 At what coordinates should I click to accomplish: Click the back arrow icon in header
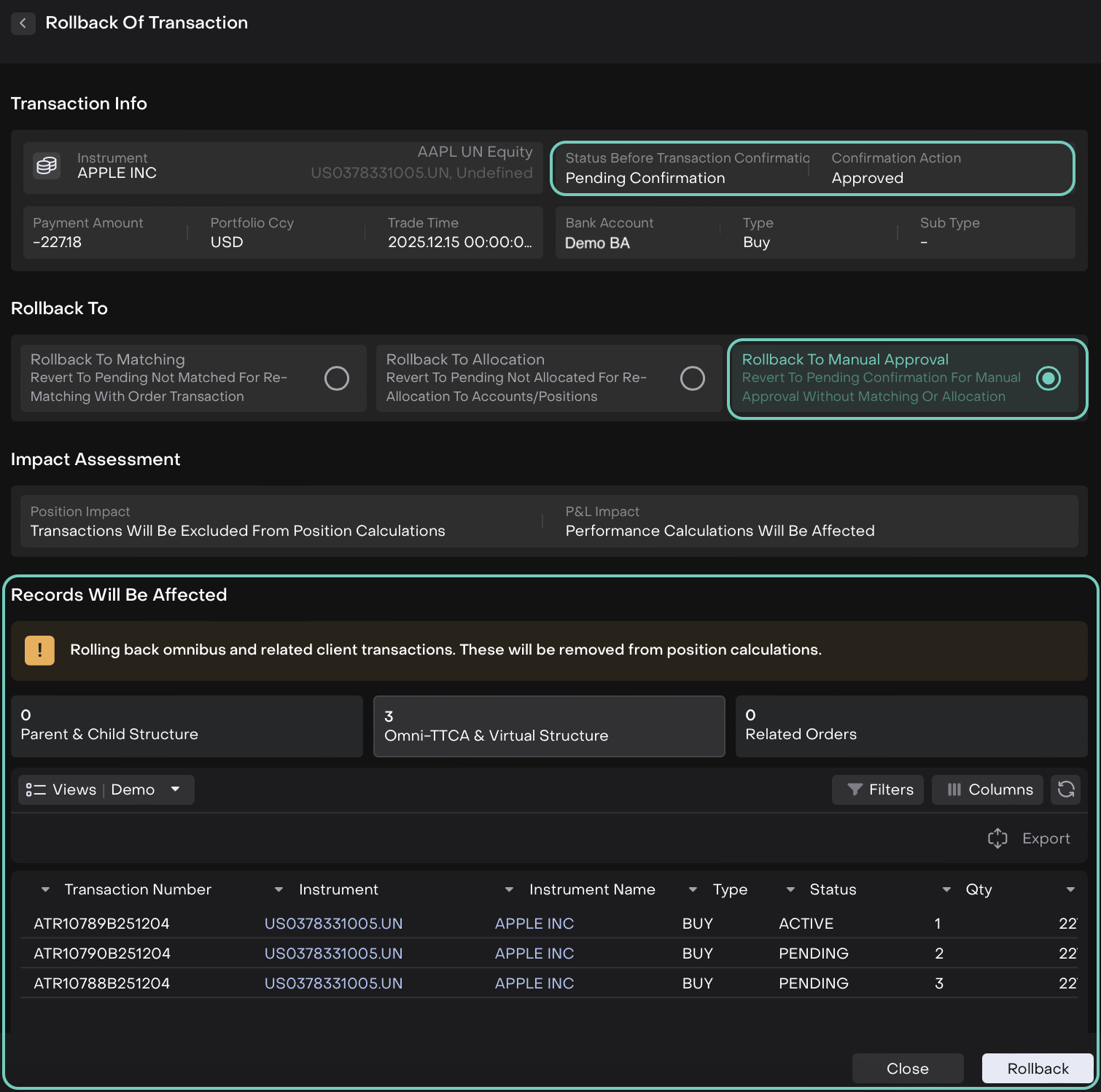23,23
